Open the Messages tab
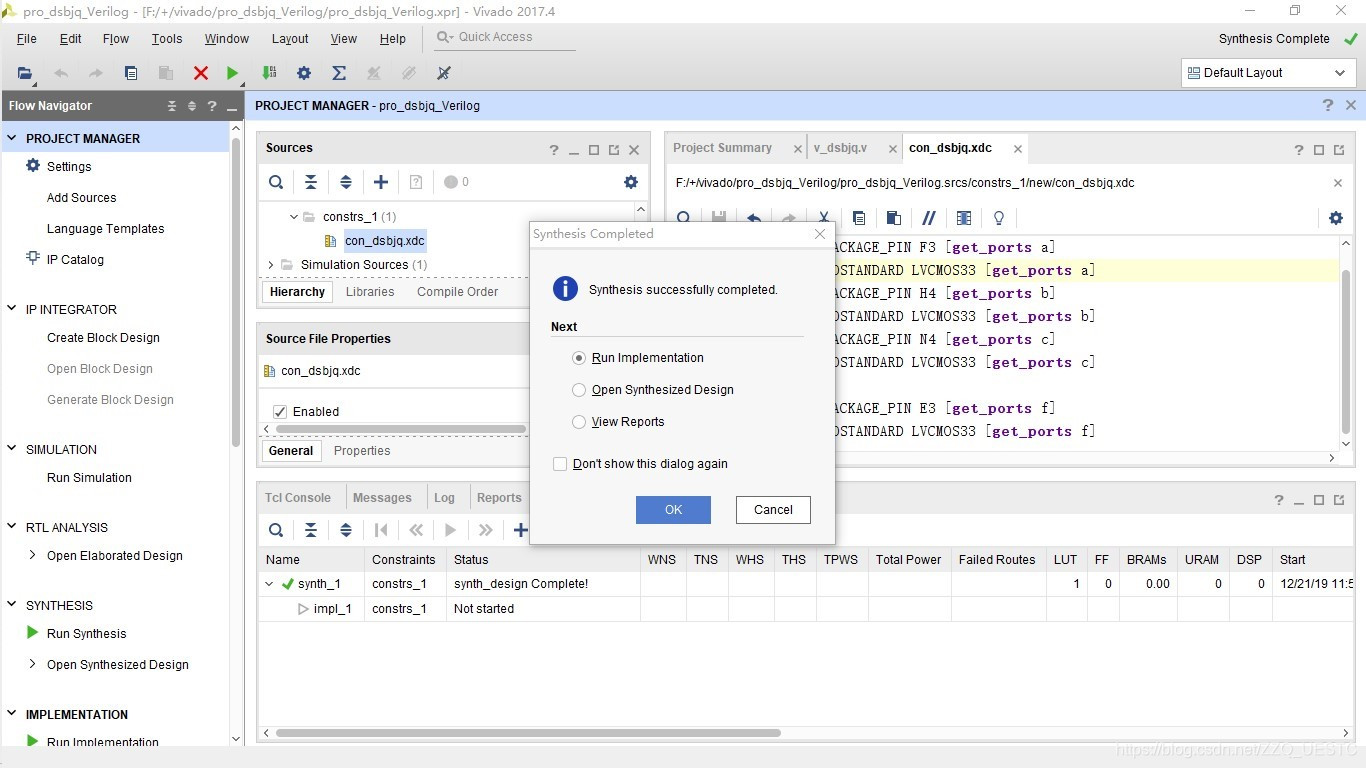The height and width of the screenshot is (768, 1366). click(x=382, y=497)
